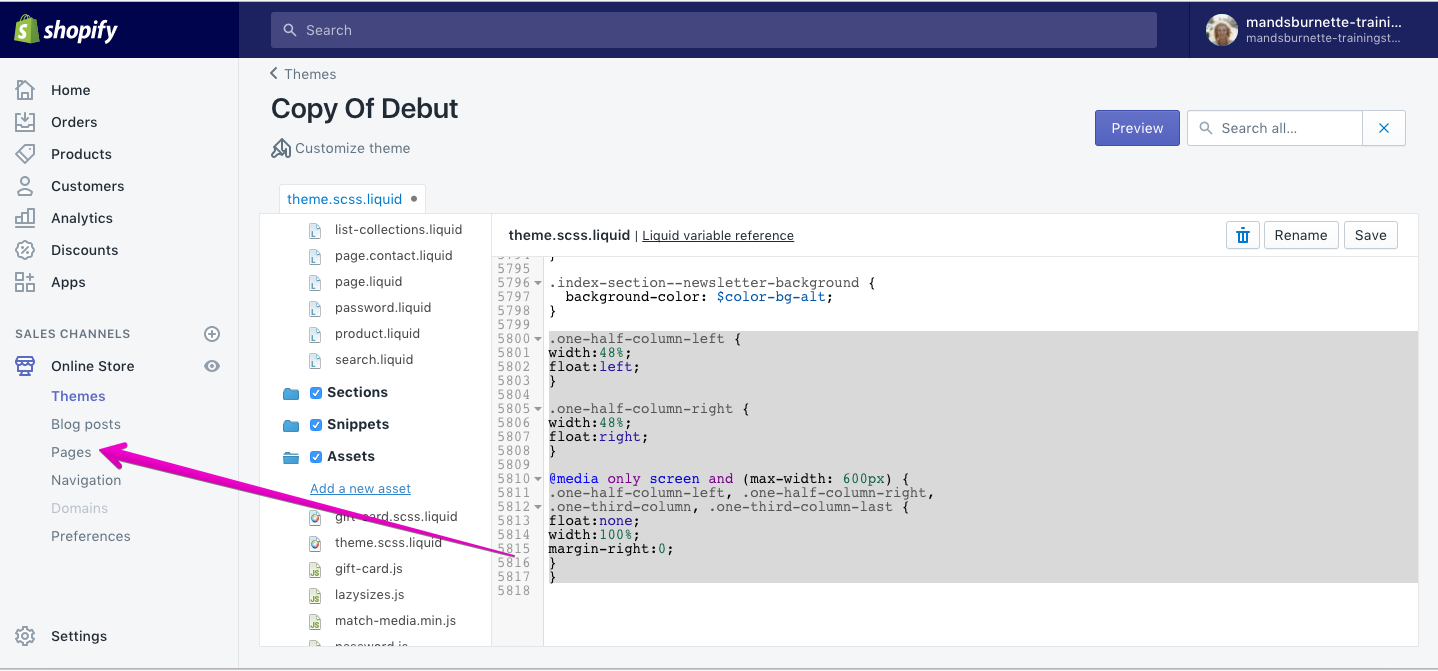Open Orders in sidebar

point(74,122)
